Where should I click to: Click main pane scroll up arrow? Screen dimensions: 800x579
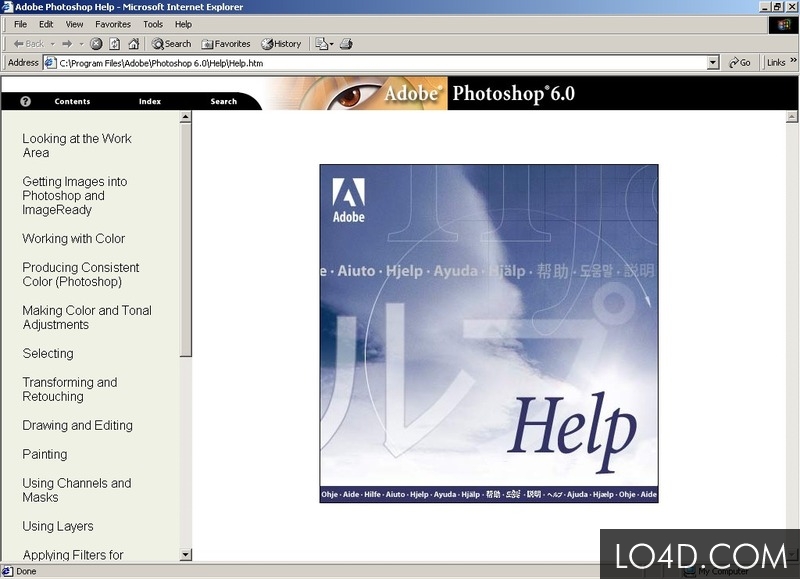point(791,117)
